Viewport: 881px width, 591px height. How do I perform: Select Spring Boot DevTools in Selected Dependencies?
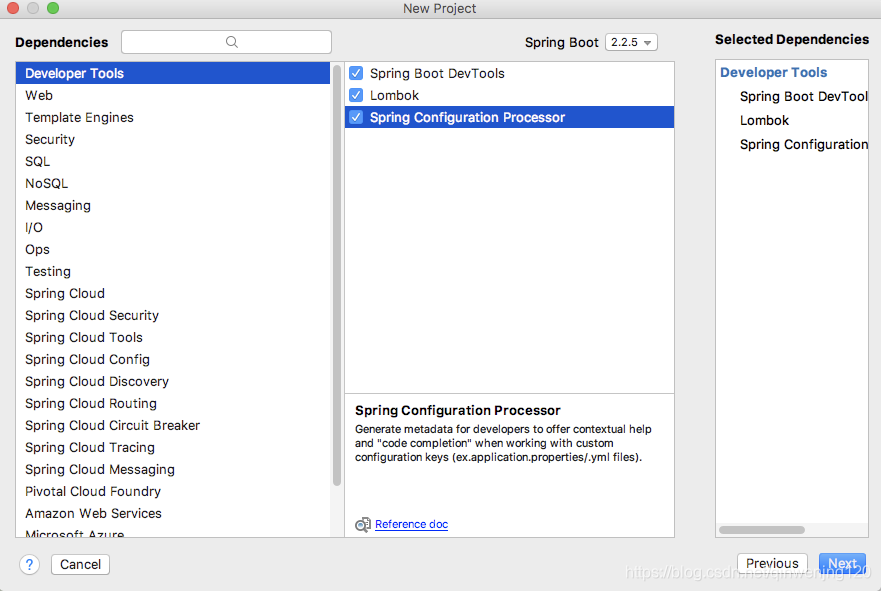(803, 97)
